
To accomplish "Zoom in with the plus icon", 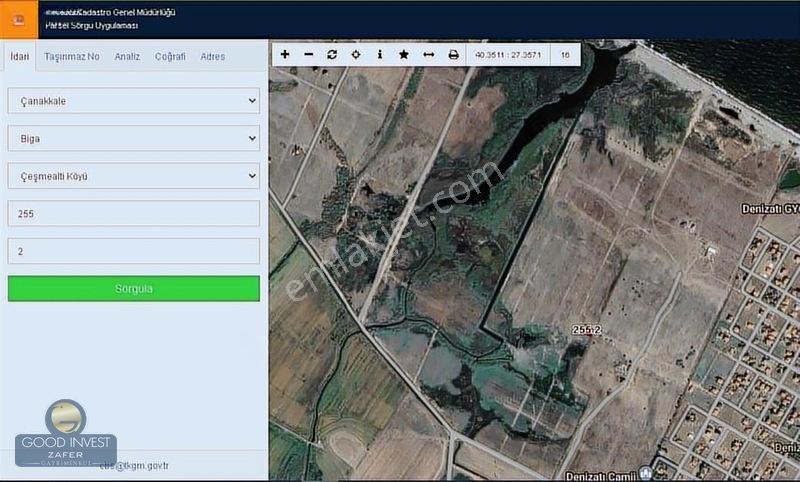I will [285, 55].
